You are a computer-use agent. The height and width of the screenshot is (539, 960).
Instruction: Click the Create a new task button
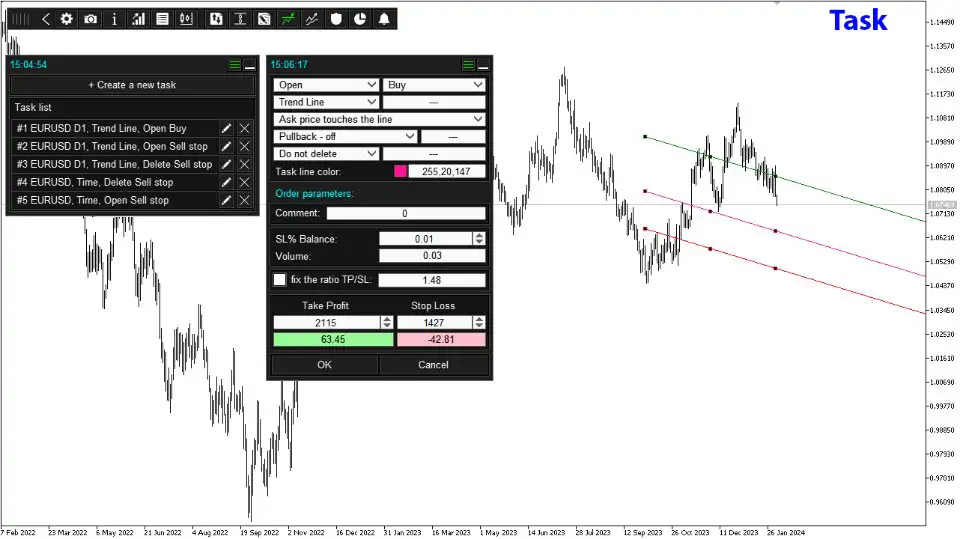[132, 85]
